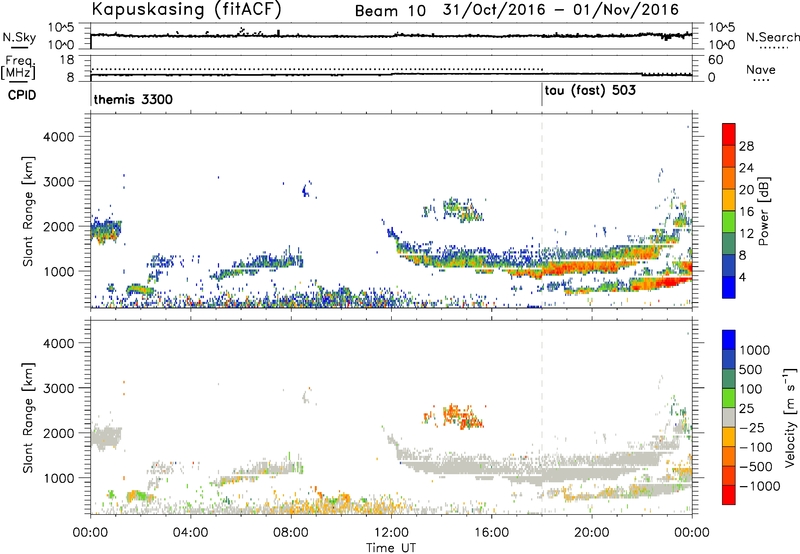Click the 'N.Search' legend label
This screenshot has height=554, width=800.
click(772, 37)
